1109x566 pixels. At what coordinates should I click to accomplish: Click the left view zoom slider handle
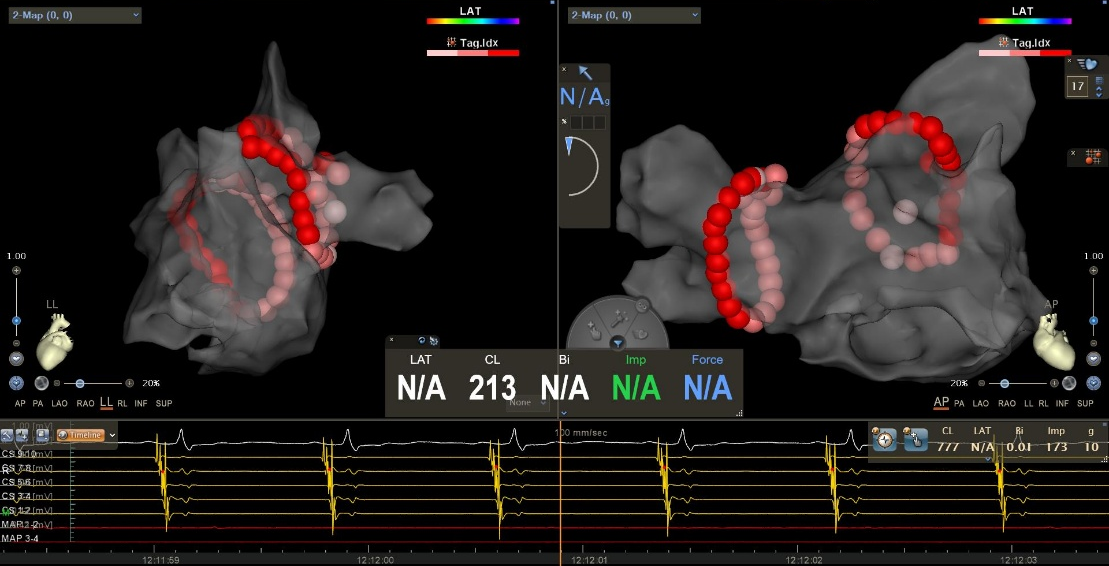tap(16, 320)
